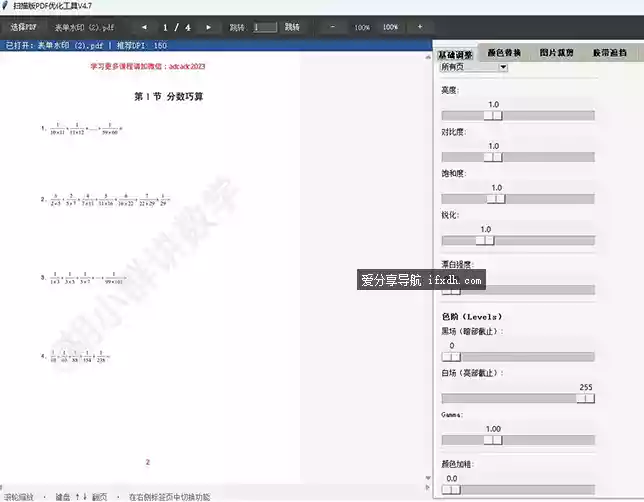Switch to the 颜色替换 tab

coord(504,53)
